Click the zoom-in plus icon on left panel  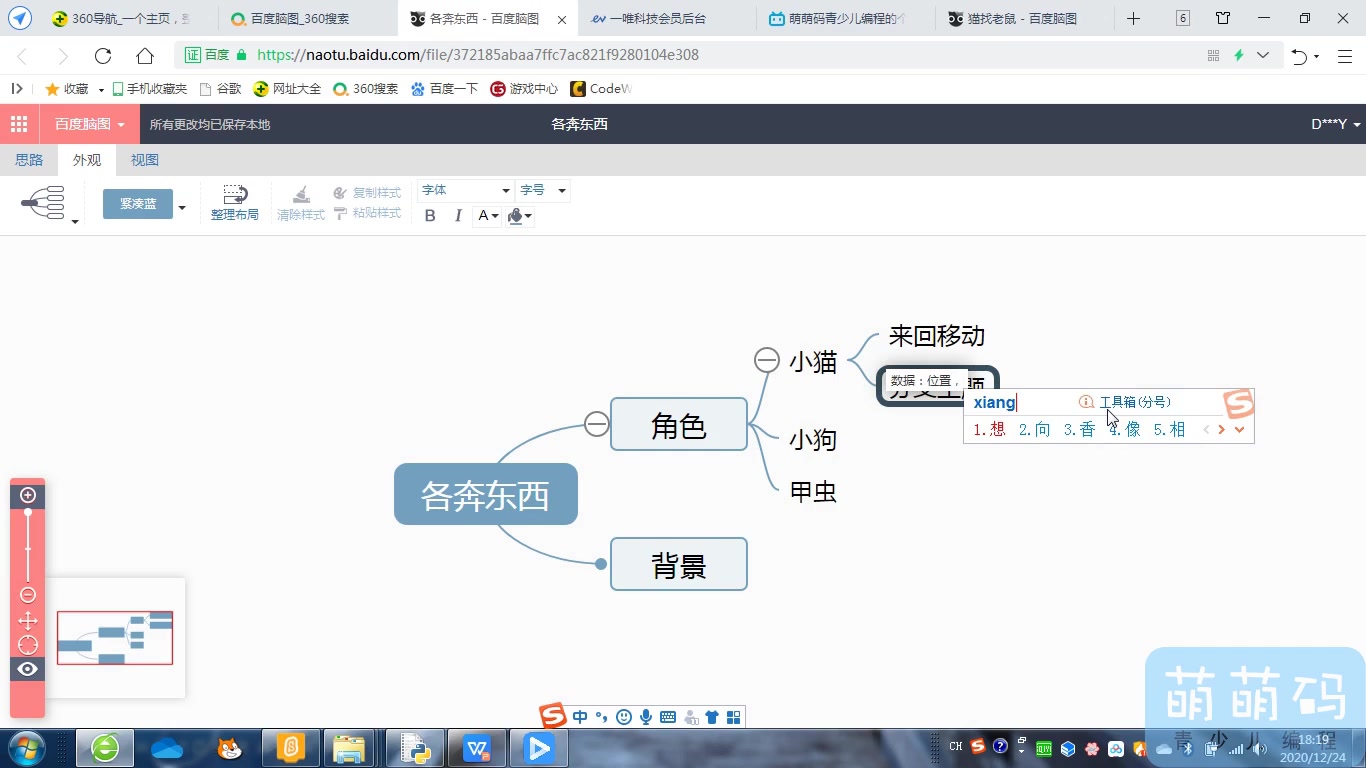[x=27, y=495]
